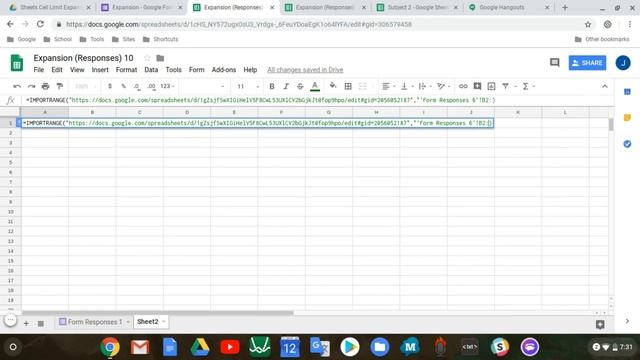This screenshot has height=360, width=640.
Task: Click the merge cells icon
Action: (x=362, y=86)
